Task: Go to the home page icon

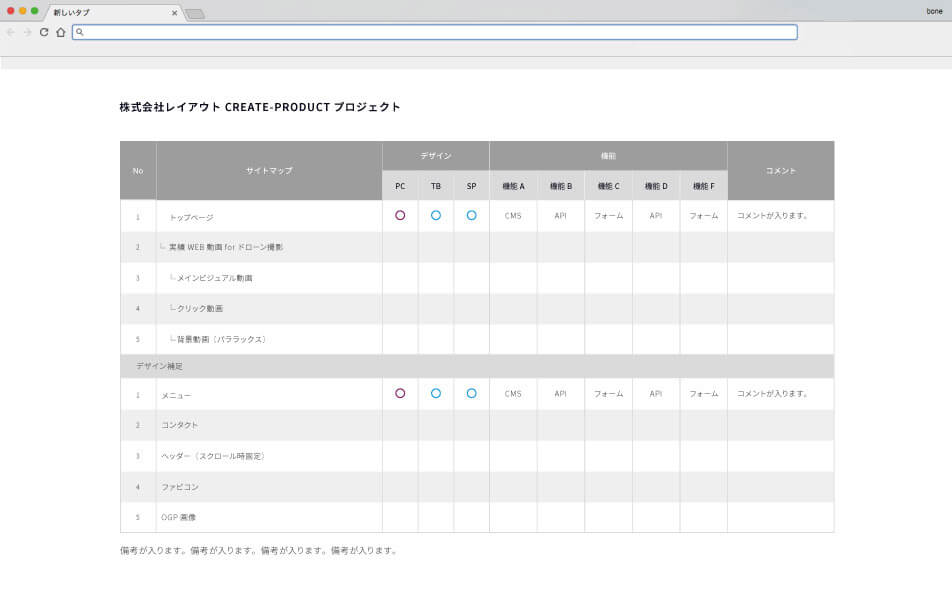Action: tap(61, 32)
